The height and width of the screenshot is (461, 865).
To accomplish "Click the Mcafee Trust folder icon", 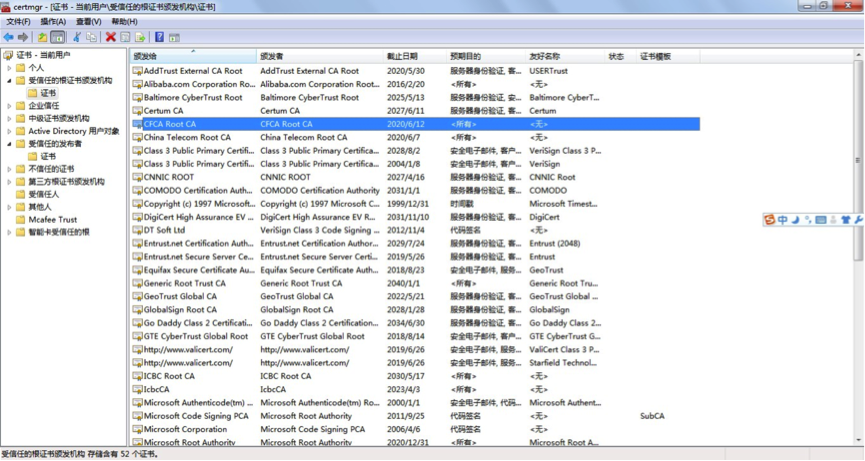I will pos(21,219).
